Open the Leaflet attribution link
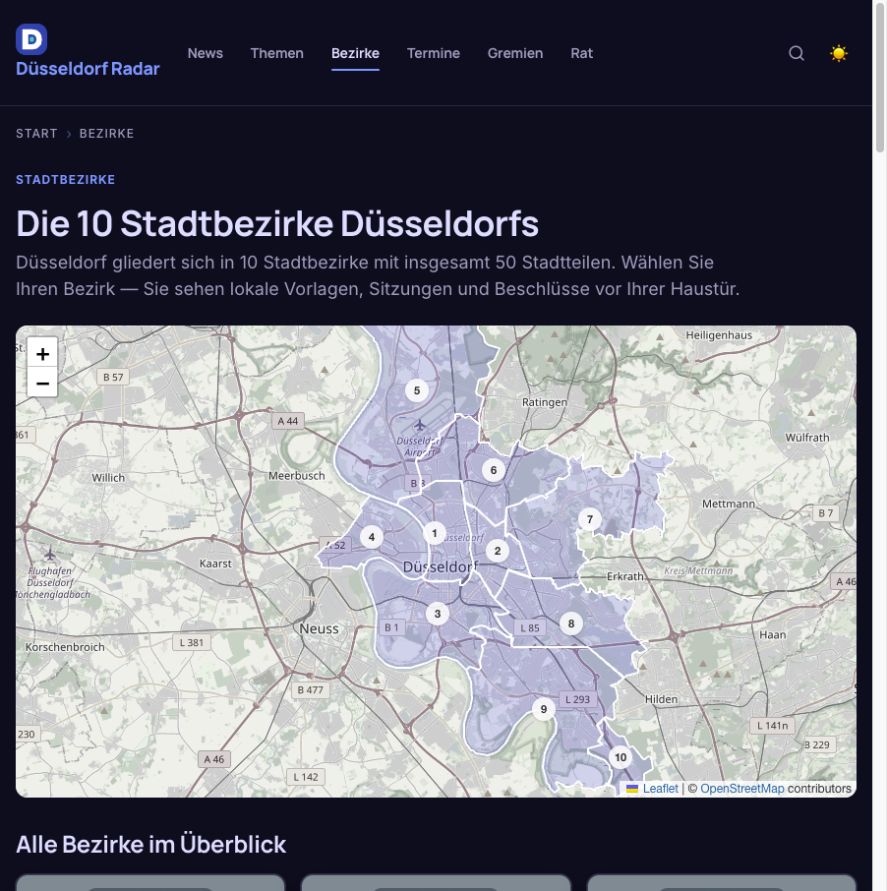Viewport: 887px width, 891px height. [x=660, y=789]
